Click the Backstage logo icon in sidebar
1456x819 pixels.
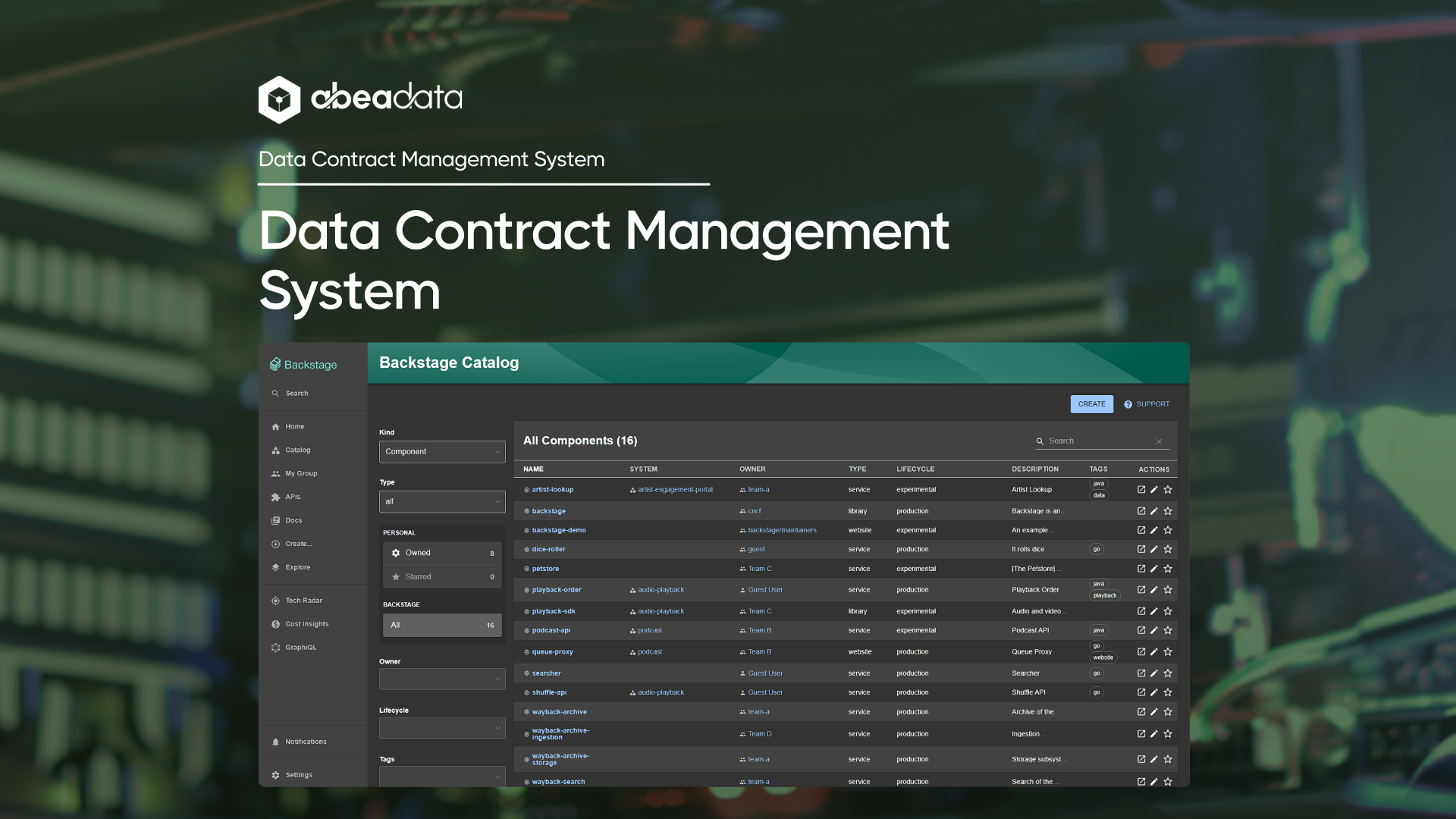[x=275, y=365]
